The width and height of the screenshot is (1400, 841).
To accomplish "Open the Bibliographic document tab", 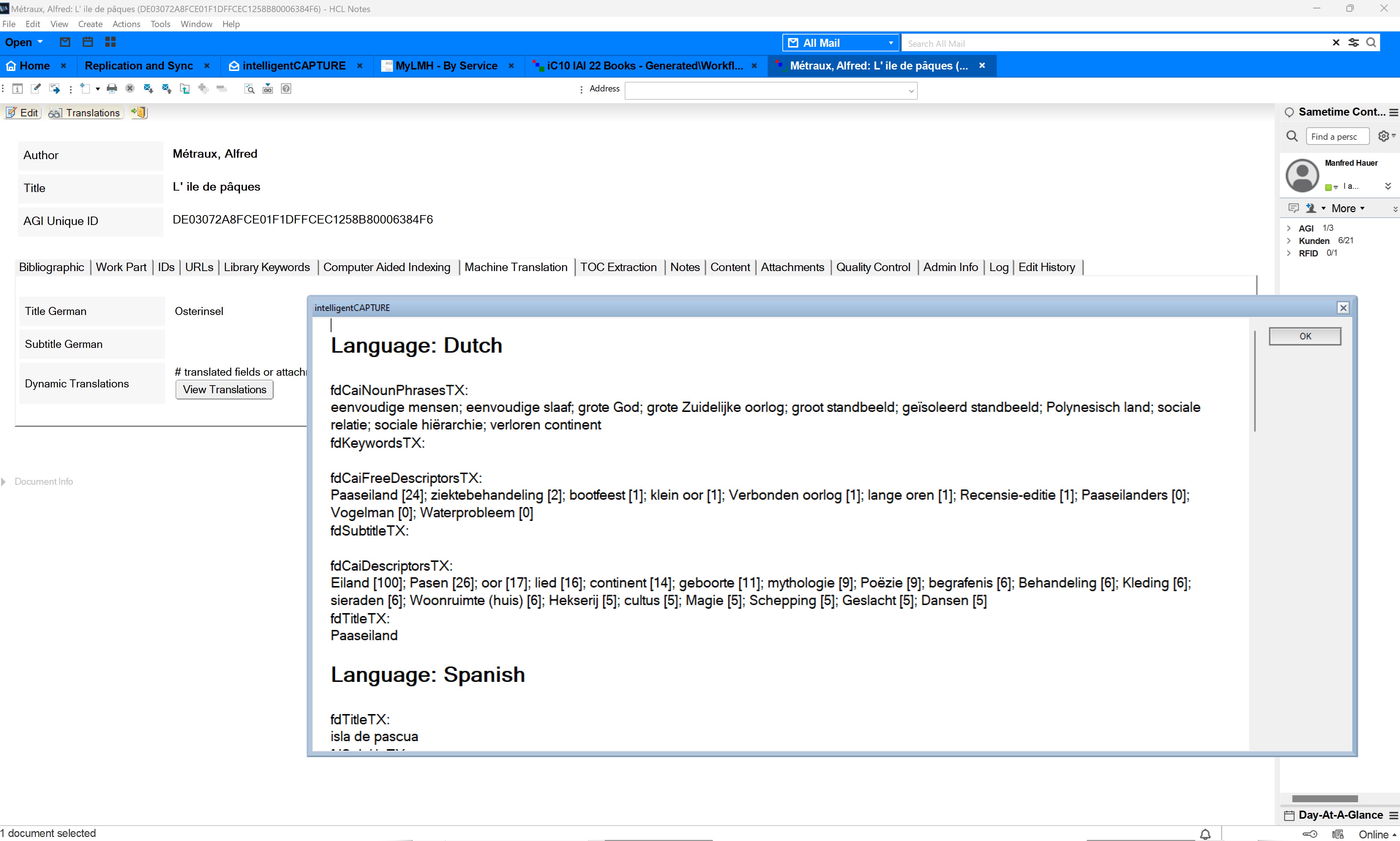I will coord(52,267).
